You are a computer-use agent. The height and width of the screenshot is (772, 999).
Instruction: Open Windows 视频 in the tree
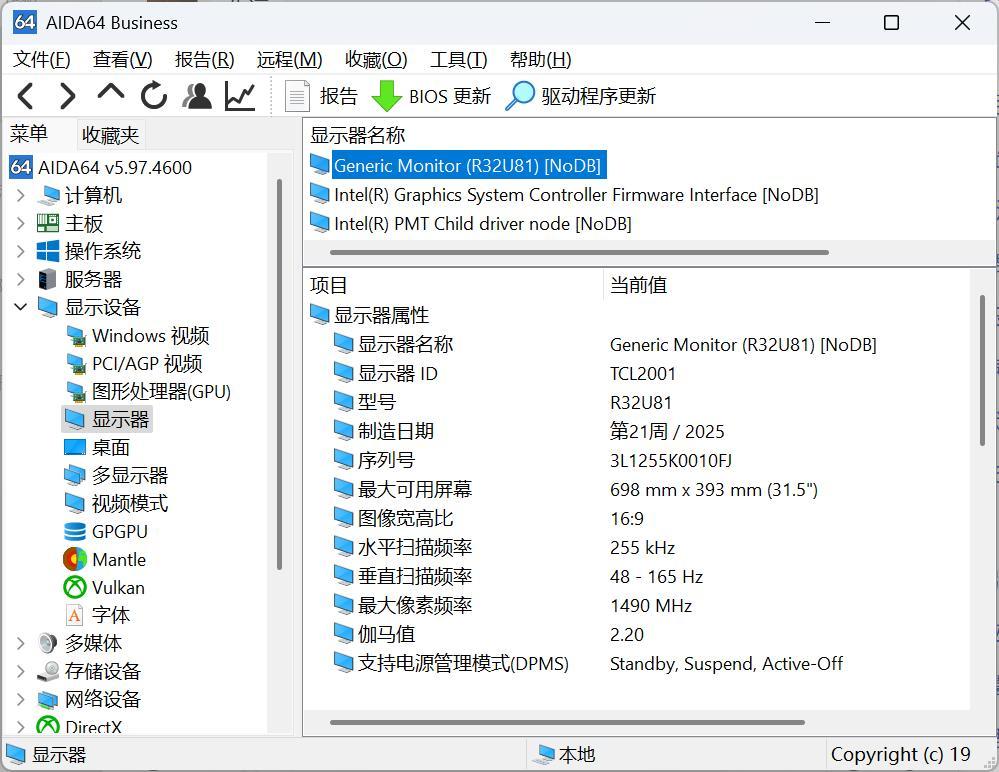pyautogui.click(x=138, y=336)
